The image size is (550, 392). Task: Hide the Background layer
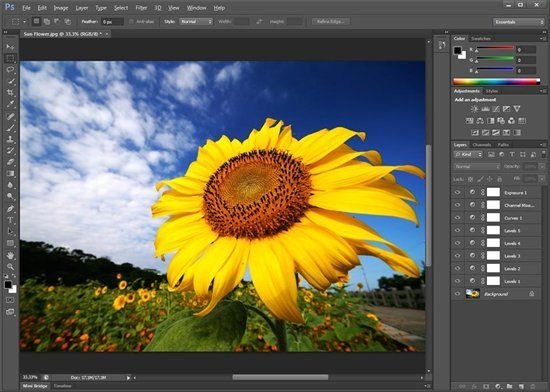(457, 294)
